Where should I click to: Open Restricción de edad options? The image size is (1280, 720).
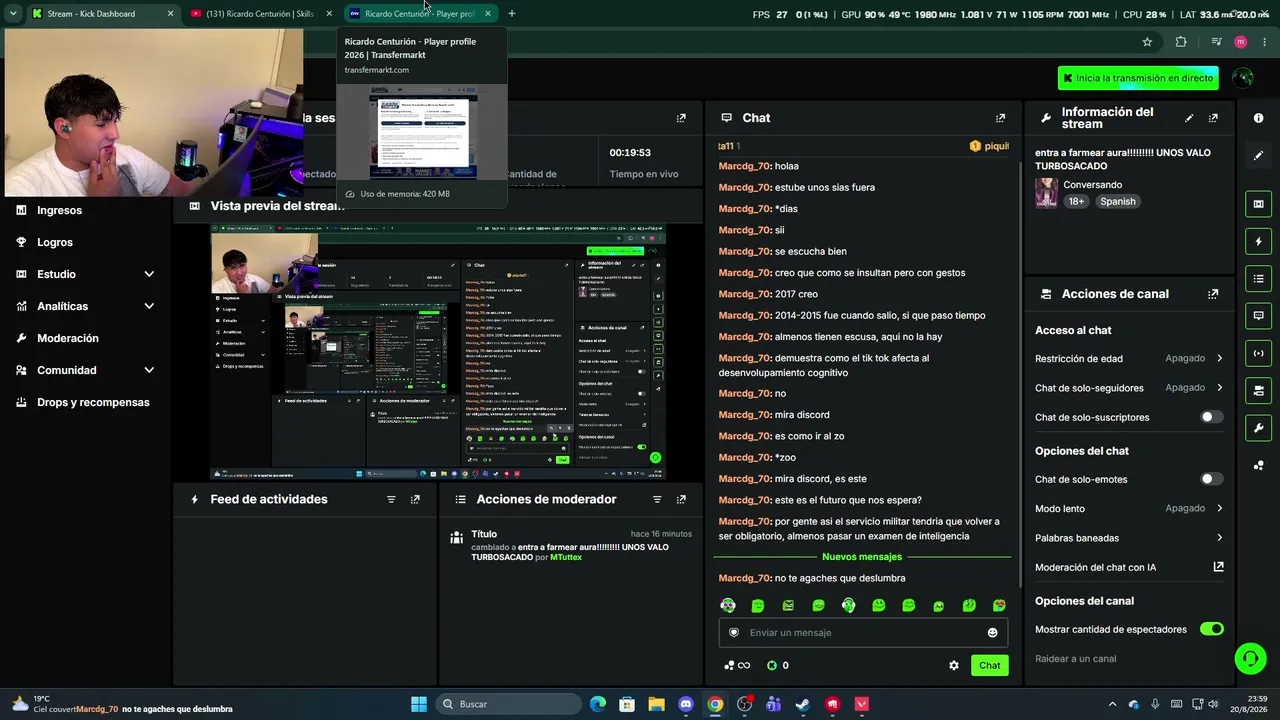click(1129, 358)
